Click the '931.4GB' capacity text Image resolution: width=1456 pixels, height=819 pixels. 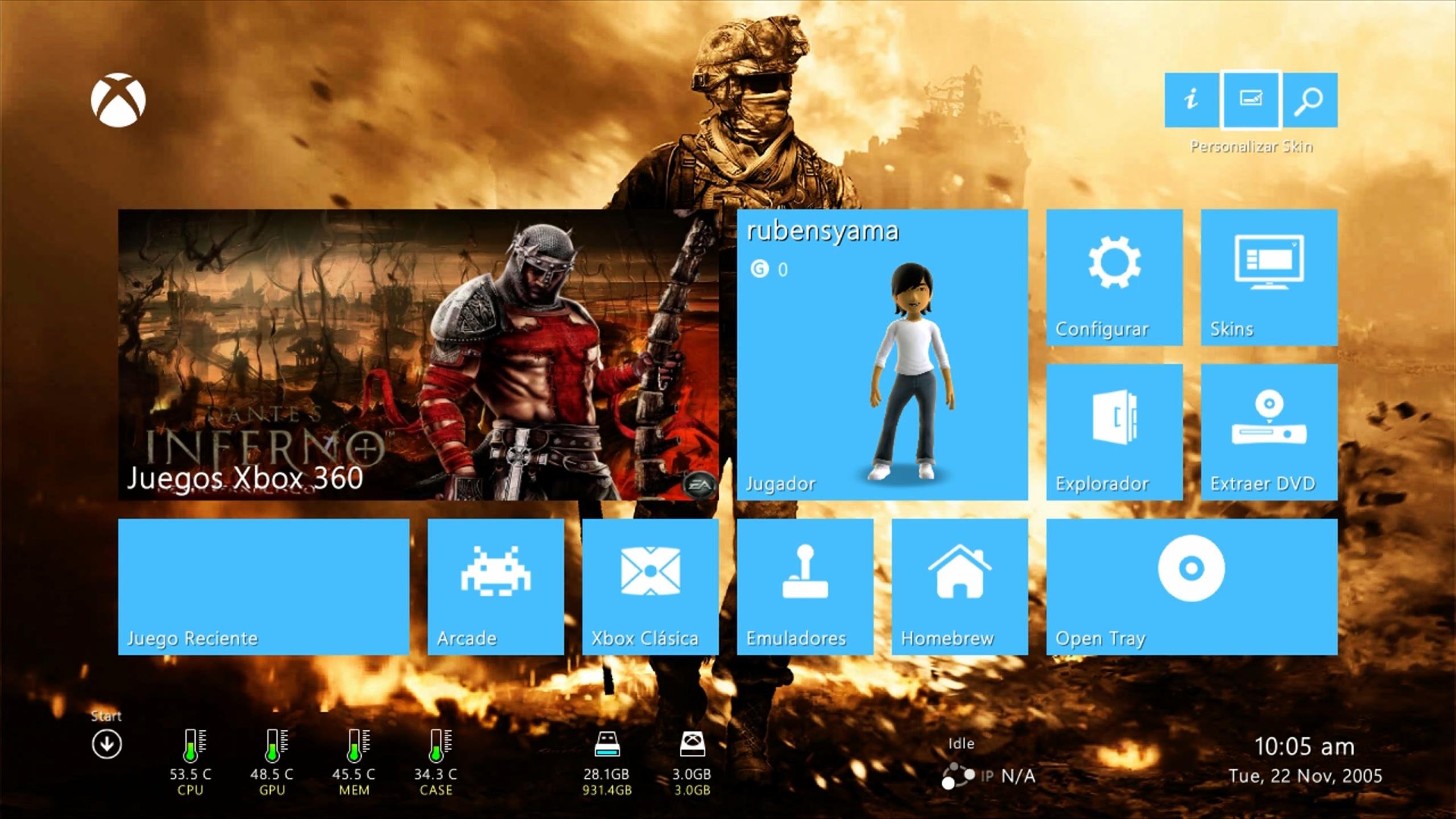(607, 790)
